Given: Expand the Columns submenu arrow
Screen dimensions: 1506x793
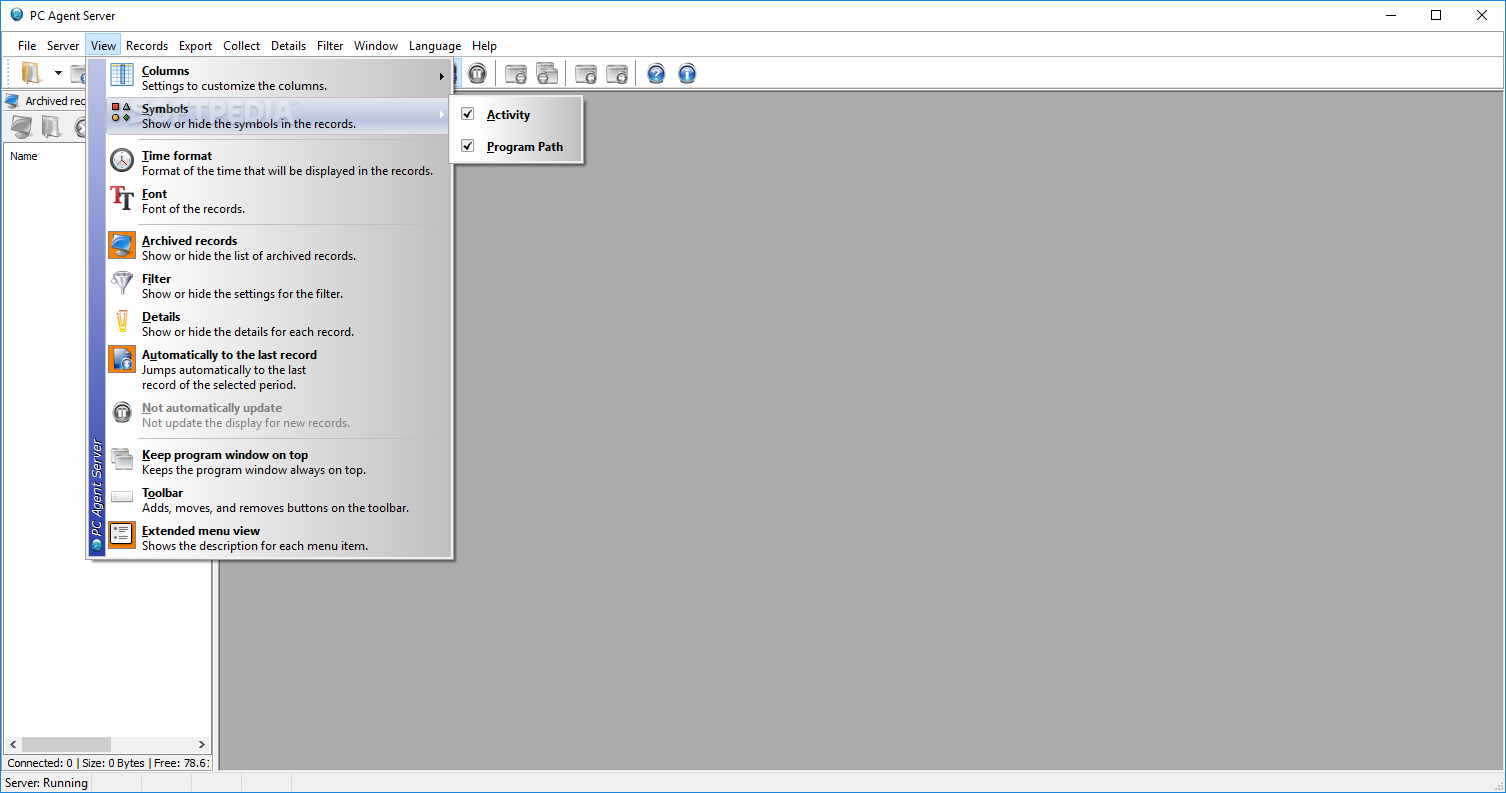Looking at the screenshot, I should 441,77.
